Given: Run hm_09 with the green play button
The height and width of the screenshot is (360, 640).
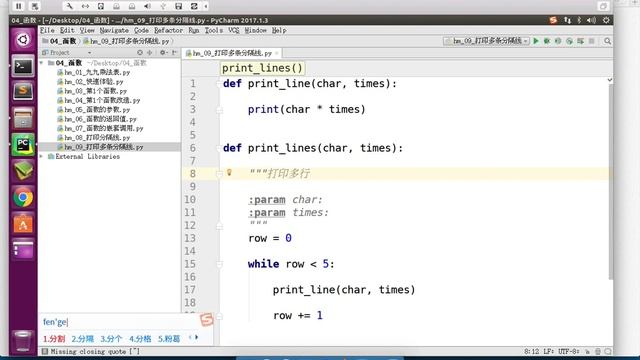Looking at the screenshot, I should [536, 41].
